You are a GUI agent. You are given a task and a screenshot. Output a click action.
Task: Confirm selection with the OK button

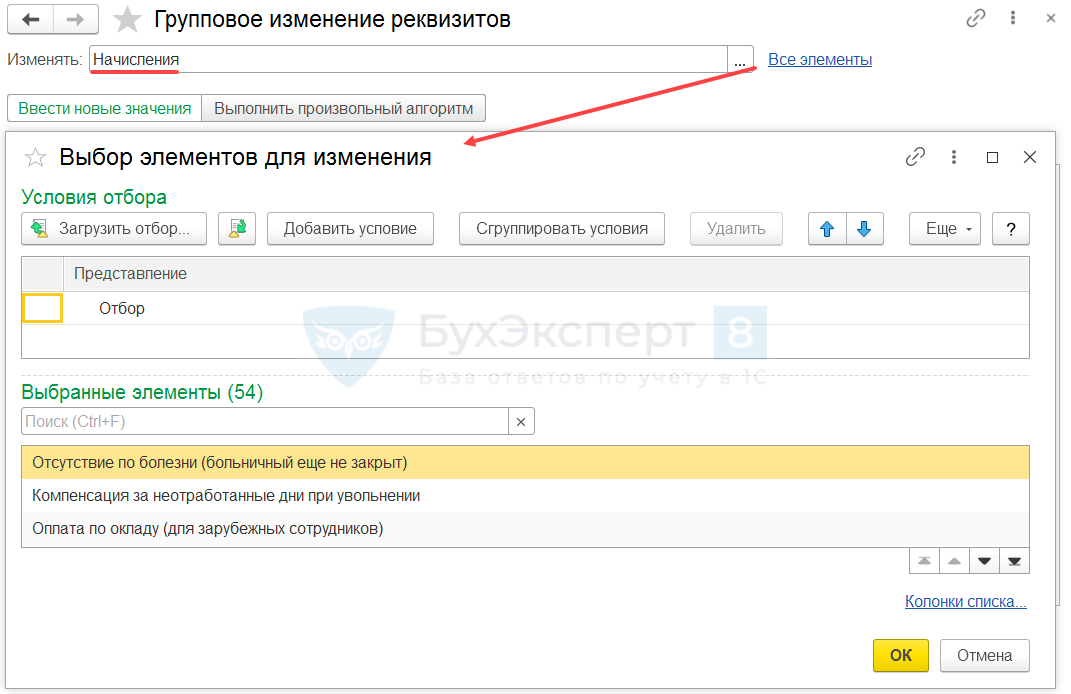pyautogui.click(x=900, y=655)
